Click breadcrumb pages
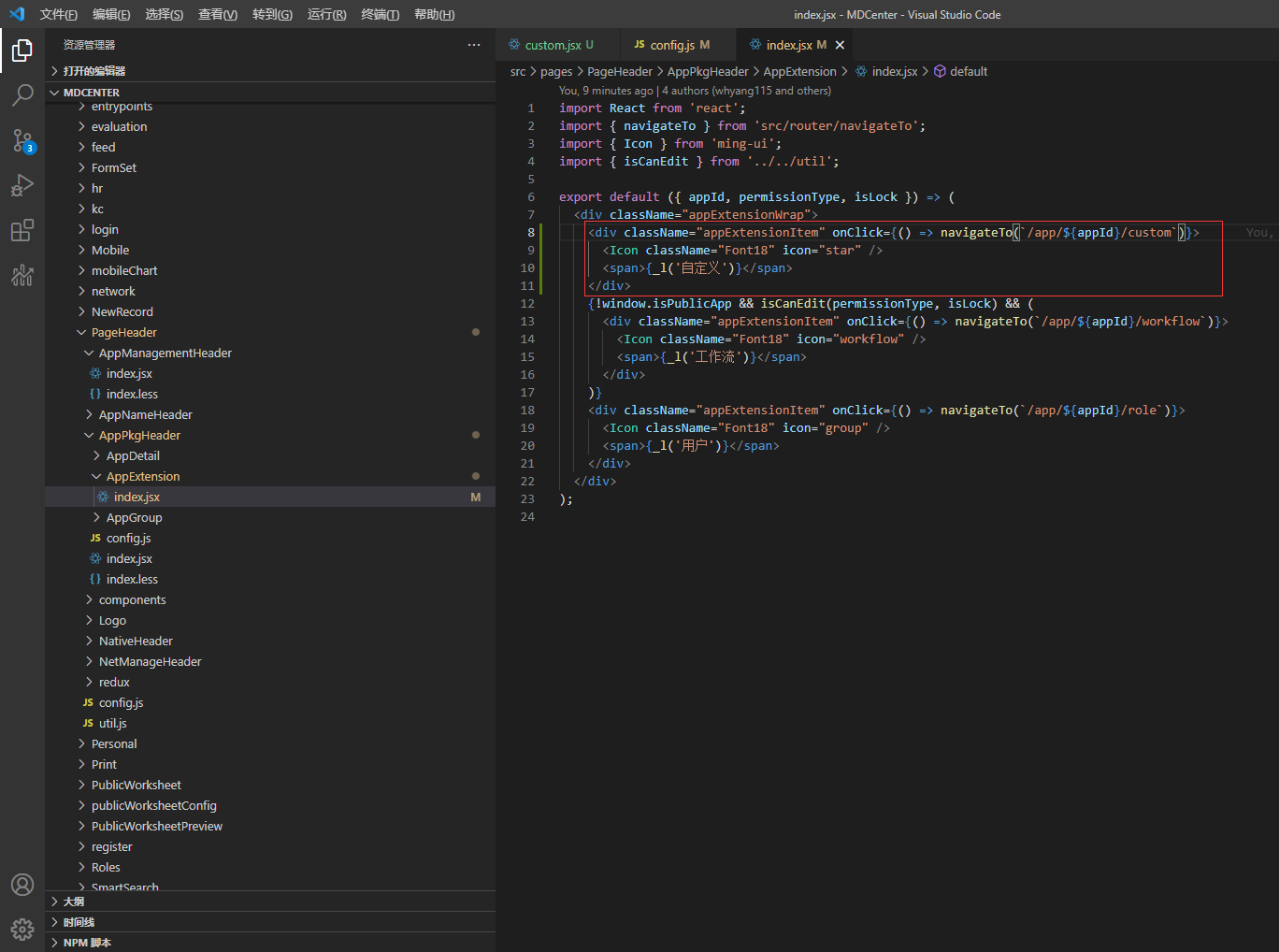The image size is (1279, 952). click(x=556, y=71)
